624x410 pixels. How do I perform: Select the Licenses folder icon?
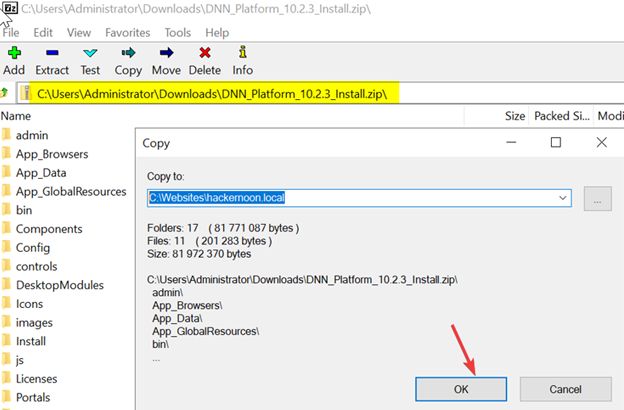coord(6,378)
